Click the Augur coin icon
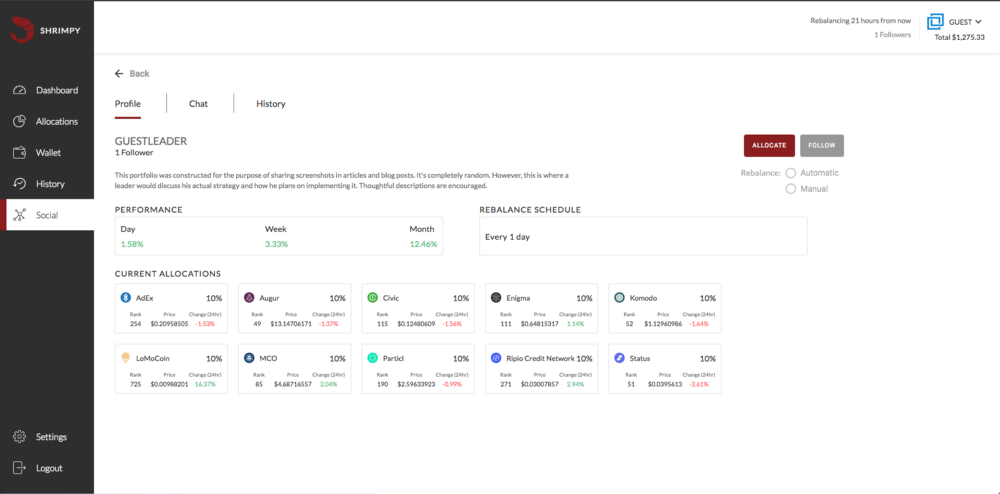The width and height of the screenshot is (1000, 494). [249, 298]
